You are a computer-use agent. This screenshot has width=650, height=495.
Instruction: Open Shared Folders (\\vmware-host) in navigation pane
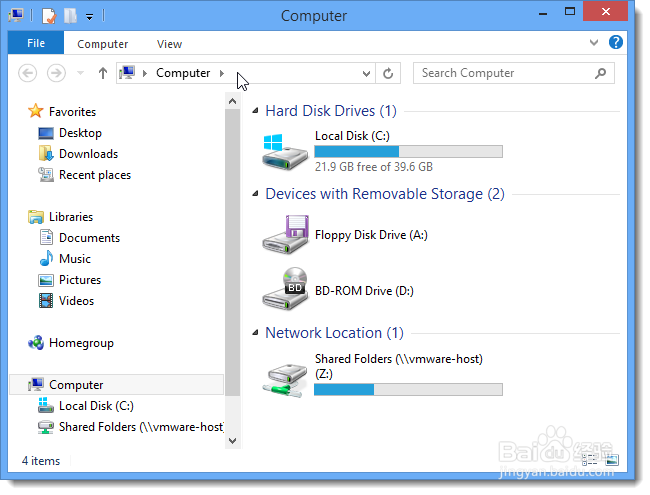tap(141, 427)
